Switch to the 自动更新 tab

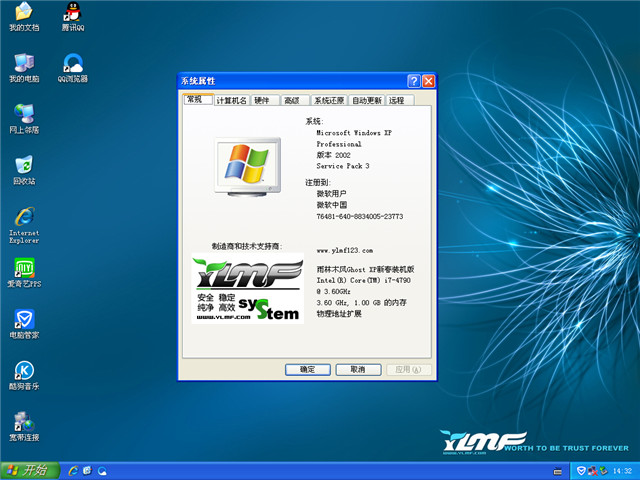pyautogui.click(x=367, y=100)
